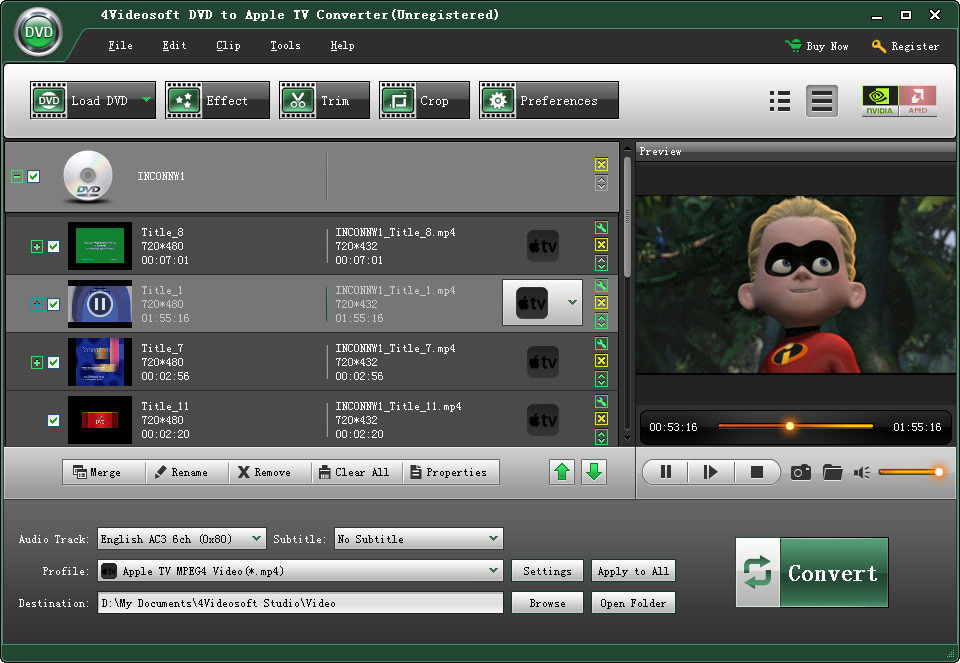Open the Tools menu
Screen dimensions: 960x663
pyautogui.click(x=285, y=45)
